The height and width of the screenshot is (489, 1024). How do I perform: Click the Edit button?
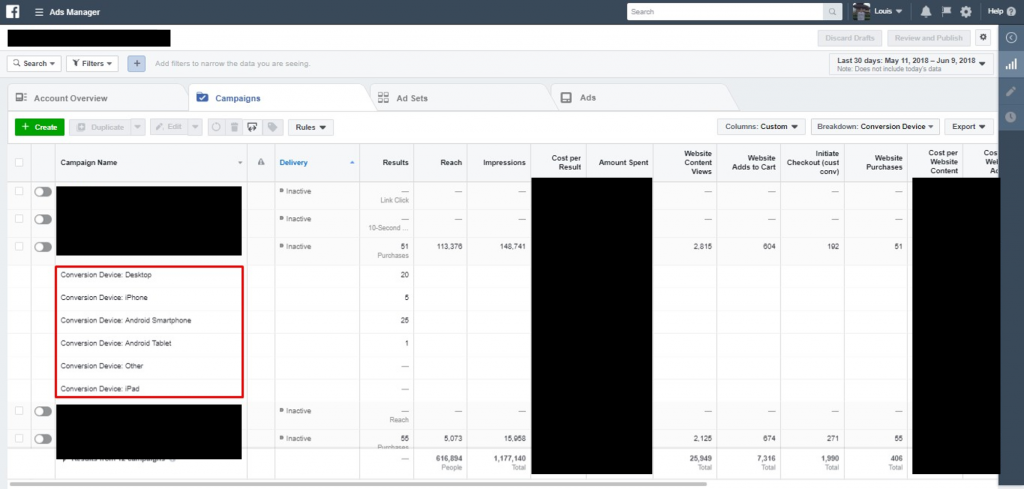[169, 127]
